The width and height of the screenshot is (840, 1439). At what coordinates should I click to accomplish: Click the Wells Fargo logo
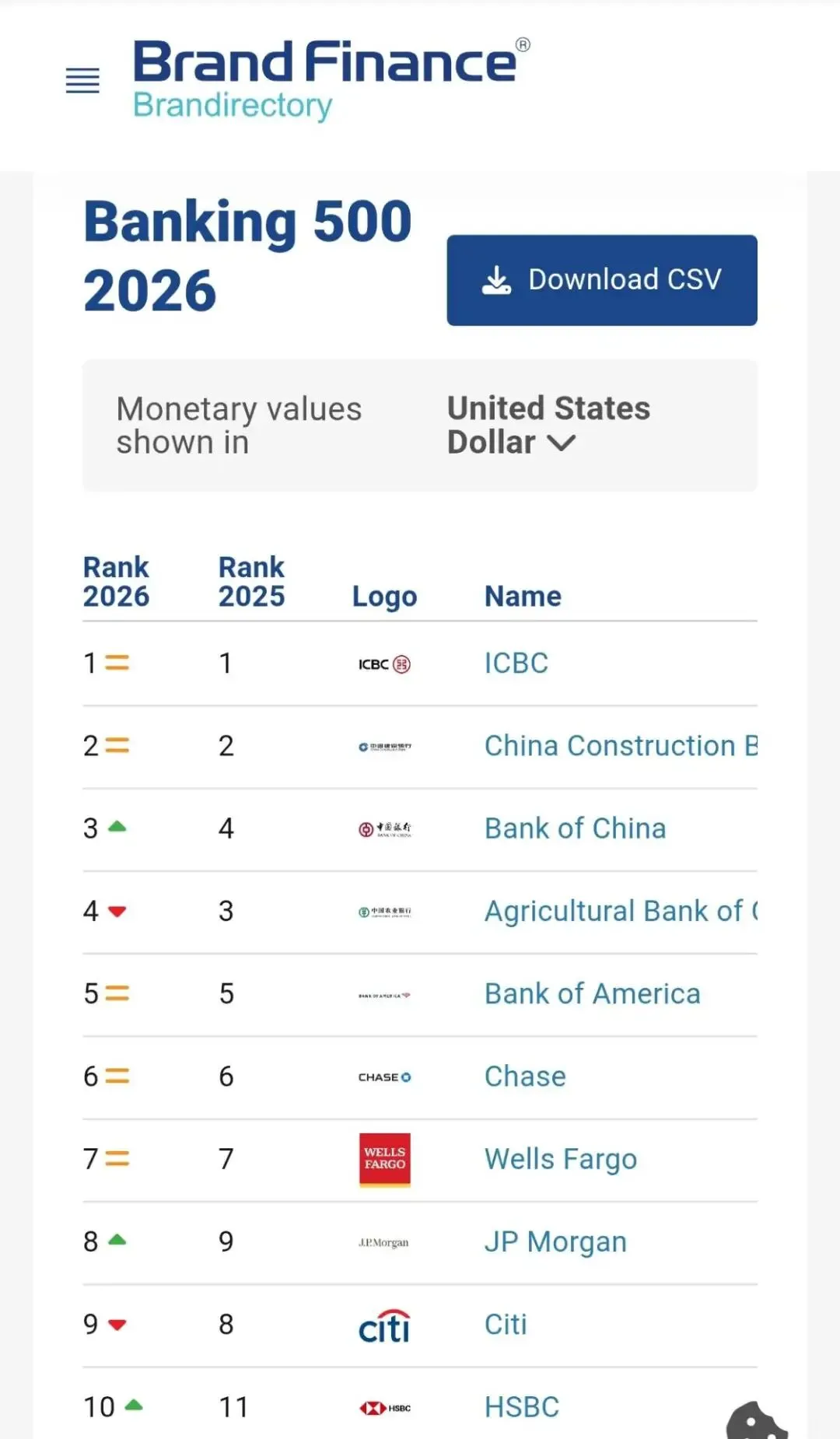coord(384,1159)
